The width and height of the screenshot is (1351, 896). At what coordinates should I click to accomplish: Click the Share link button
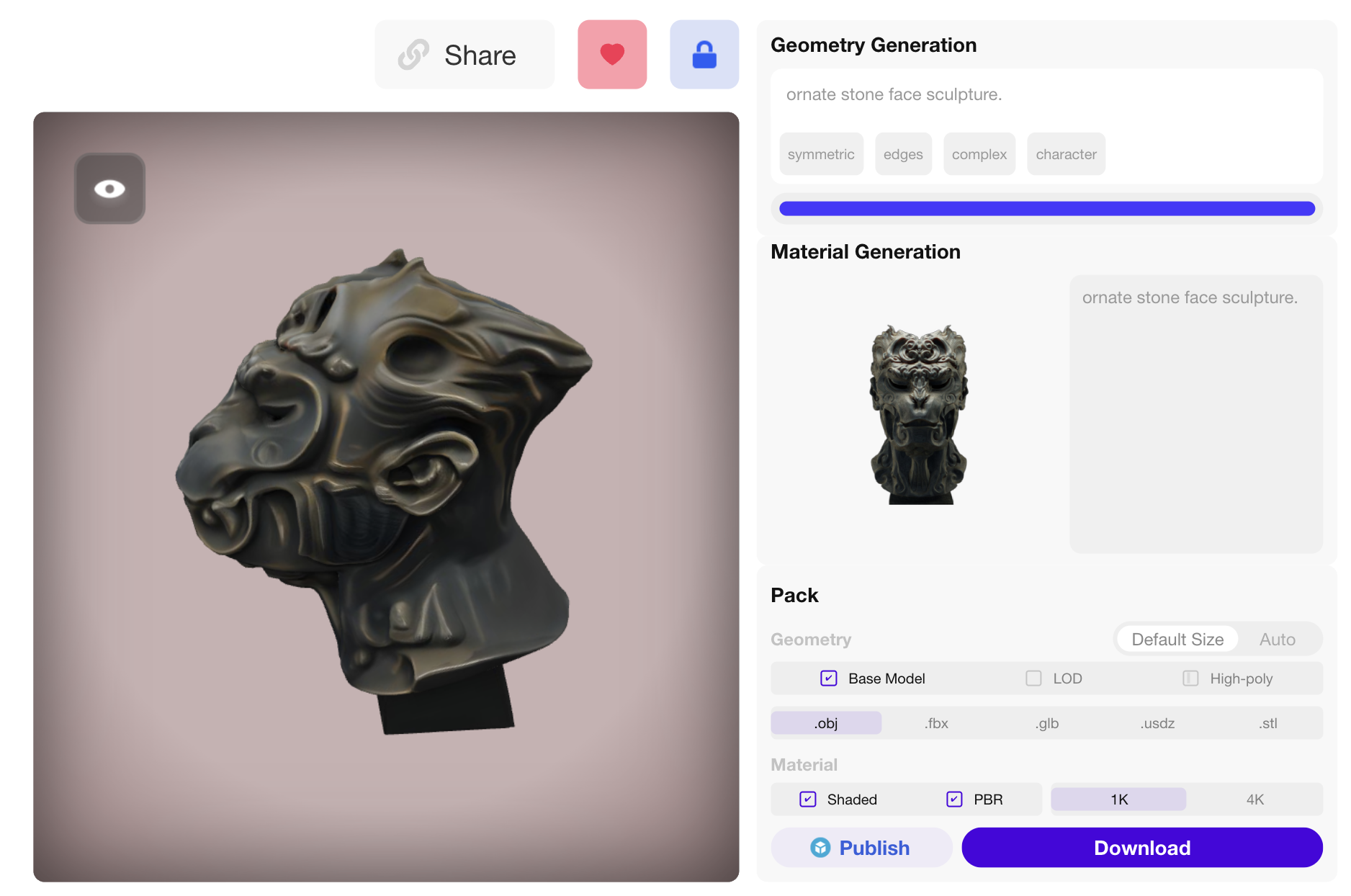pos(464,55)
